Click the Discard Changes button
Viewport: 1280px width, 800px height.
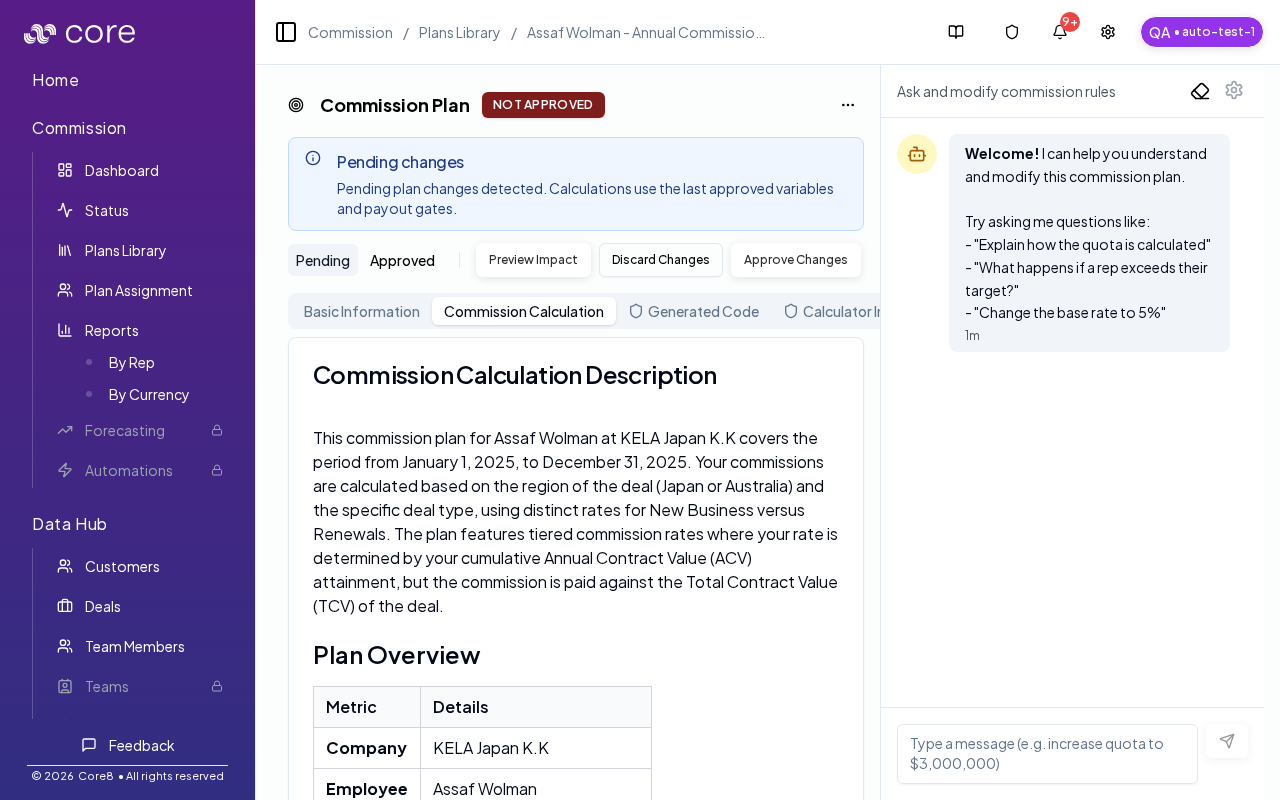(660, 260)
